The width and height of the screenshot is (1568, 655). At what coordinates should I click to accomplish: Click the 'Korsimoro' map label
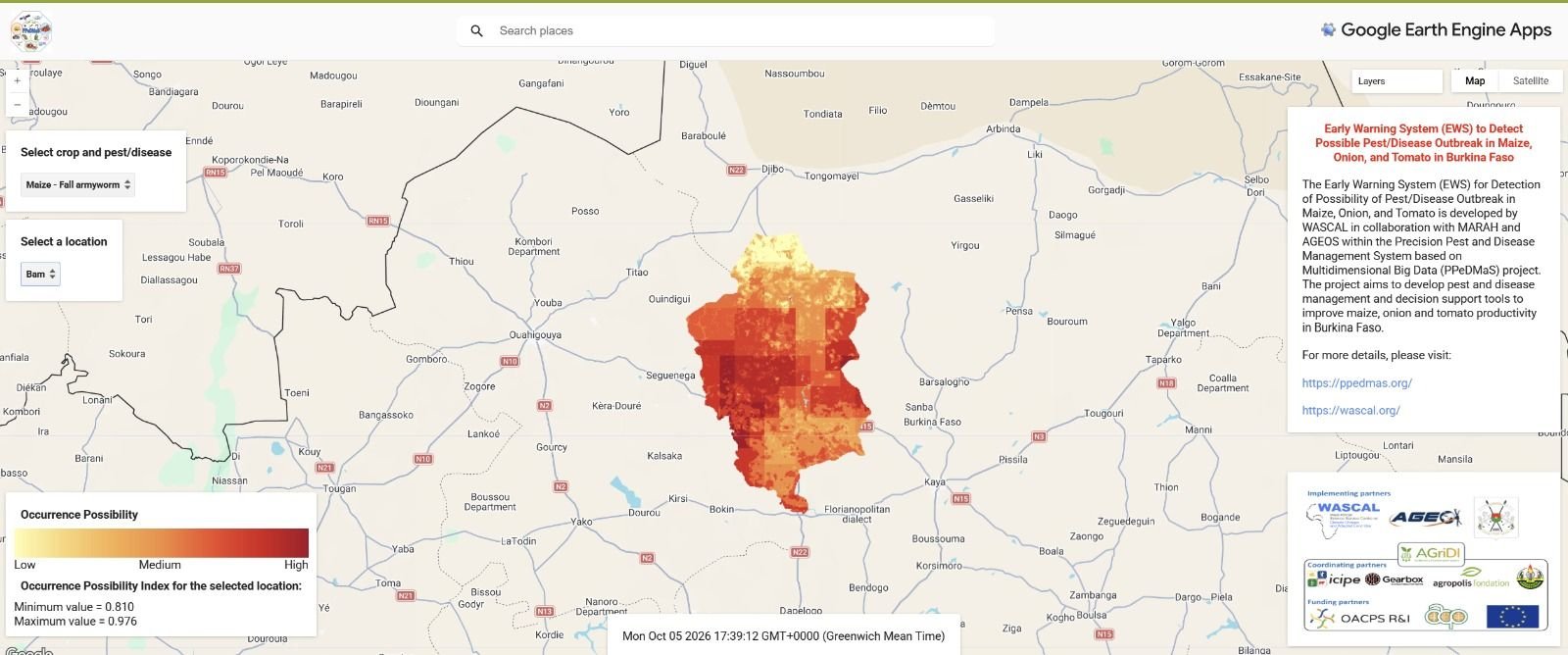[x=939, y=566]
